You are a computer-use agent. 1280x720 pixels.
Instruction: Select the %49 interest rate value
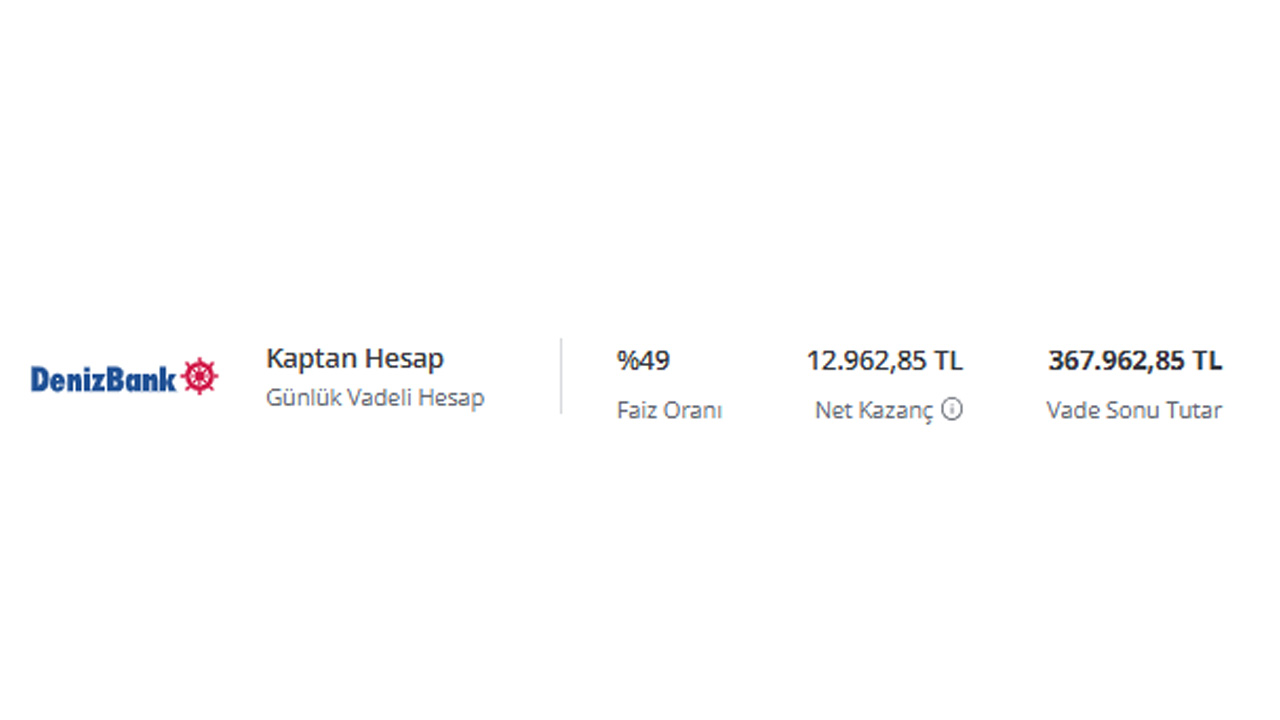click(x=643, y=360)
